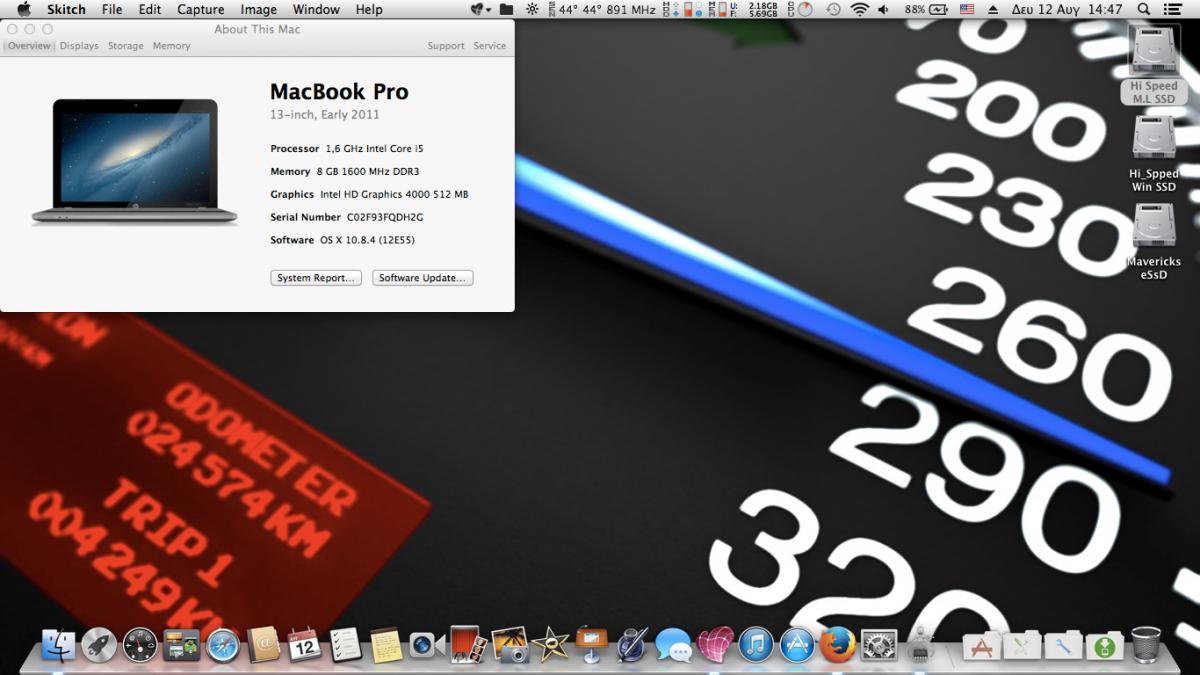
Task: Launch Launchpad rocket icon in dock
Action: coord(99,645)
